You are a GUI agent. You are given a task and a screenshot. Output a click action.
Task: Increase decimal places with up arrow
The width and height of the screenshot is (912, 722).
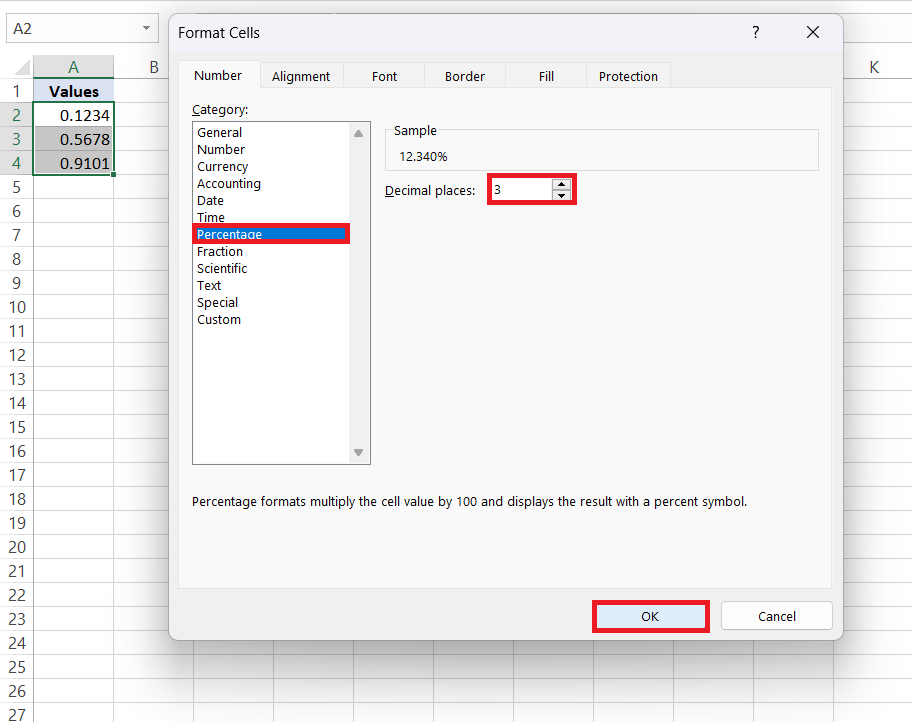pyautogui.click(x=561, y=184)
